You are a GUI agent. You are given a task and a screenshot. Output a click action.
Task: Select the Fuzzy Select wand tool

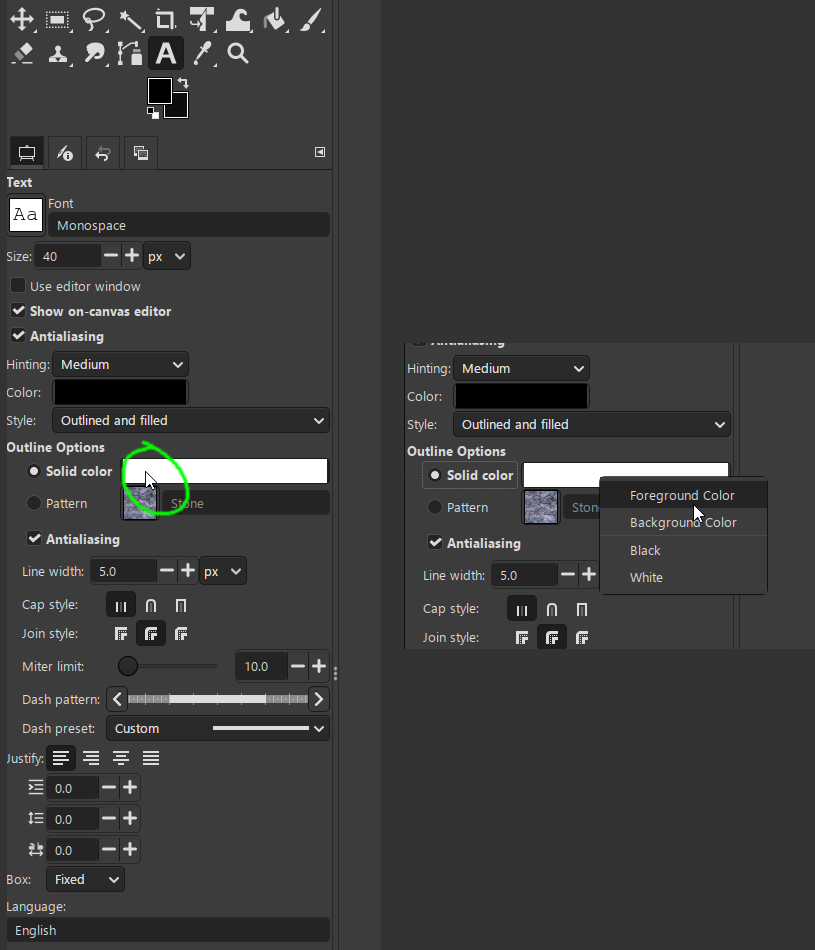(130, 19)
